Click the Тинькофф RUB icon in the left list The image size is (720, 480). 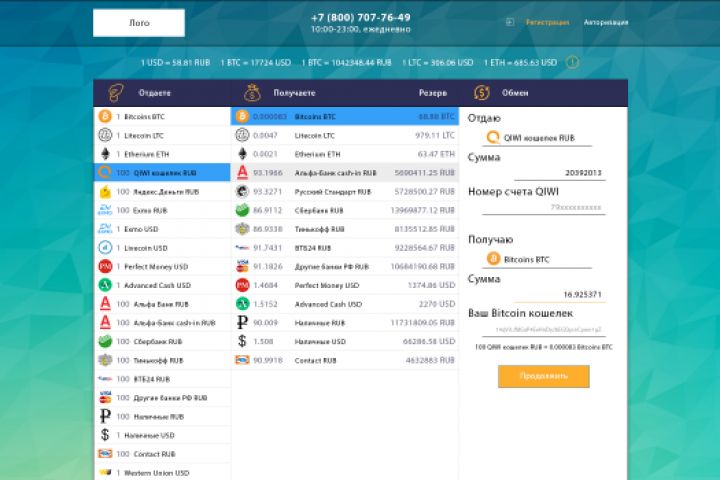(x=105, y=360)
